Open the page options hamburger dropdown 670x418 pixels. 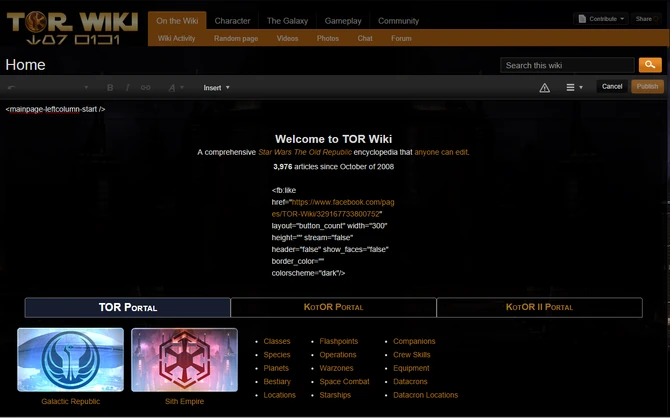[574, 87]
